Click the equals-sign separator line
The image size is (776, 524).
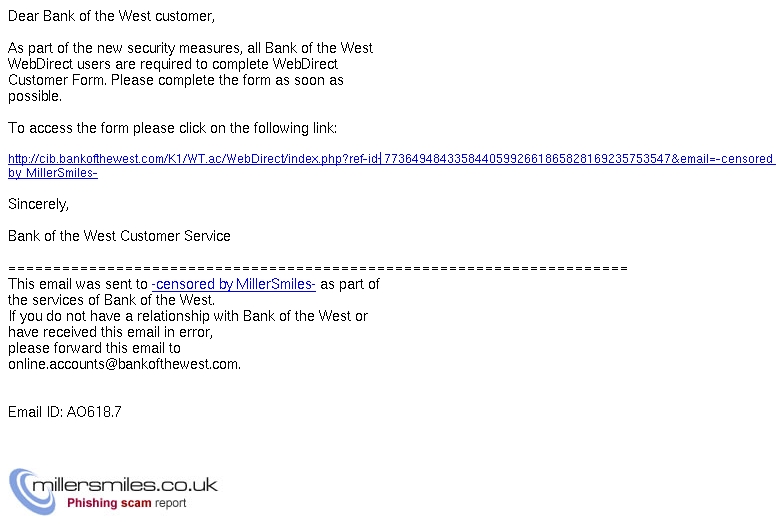coord(318,268)
